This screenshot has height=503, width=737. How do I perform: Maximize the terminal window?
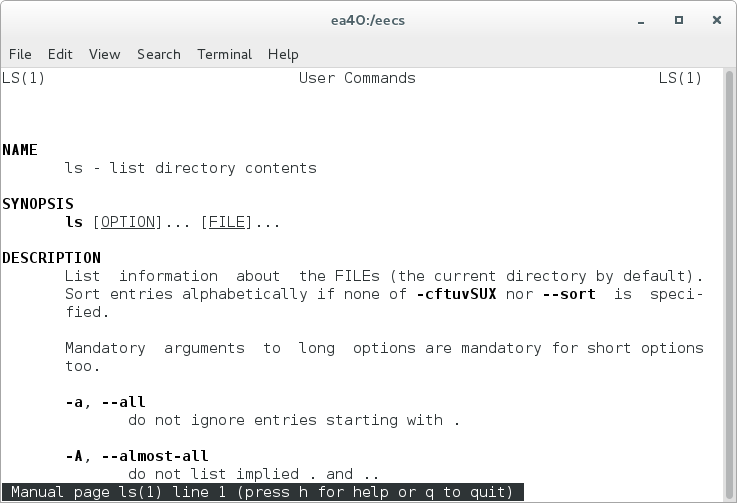(x=679, y=20)
